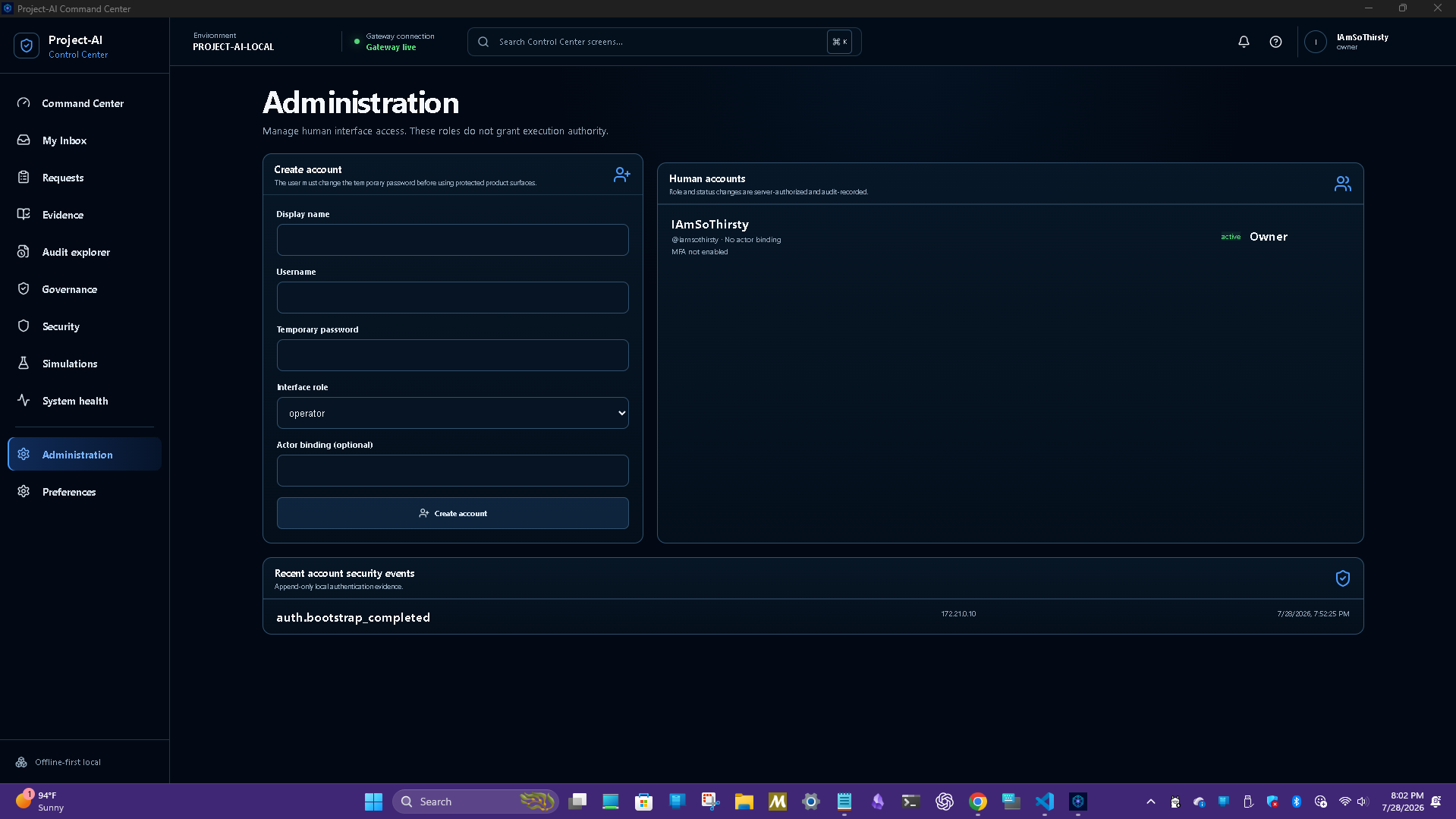Click the 7/28/2026, 7:52:25 PM event timestamp

pos(1313,614)
